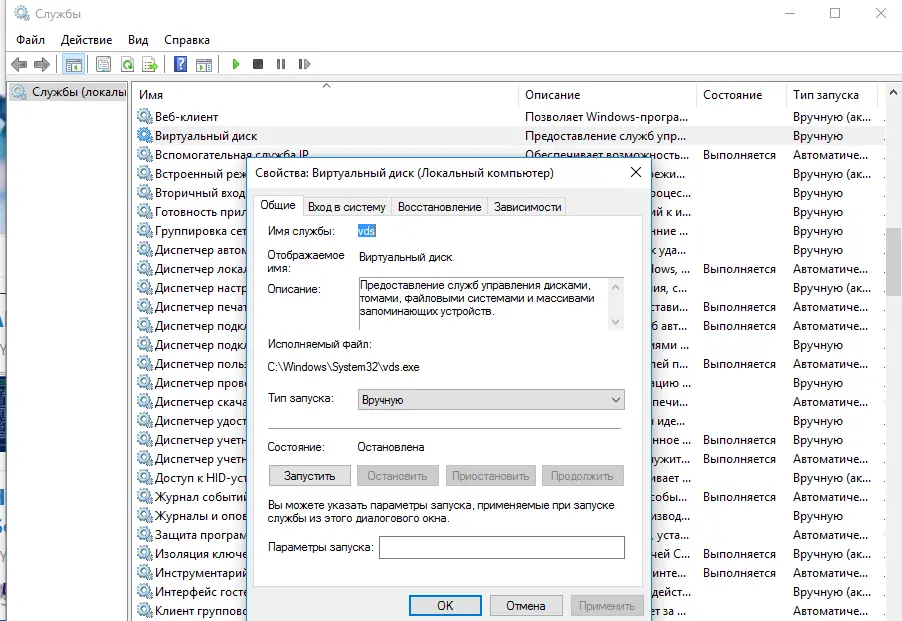Switch to the Восстановление tab

coord(439,207)
